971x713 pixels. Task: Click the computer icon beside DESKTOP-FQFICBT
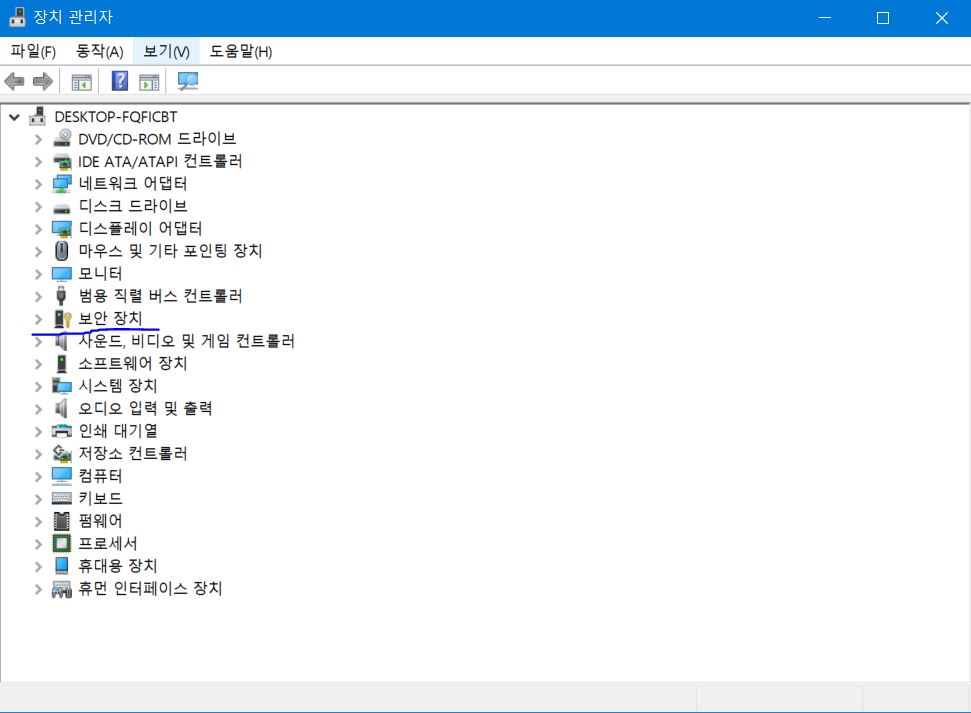tap(37, 116)
